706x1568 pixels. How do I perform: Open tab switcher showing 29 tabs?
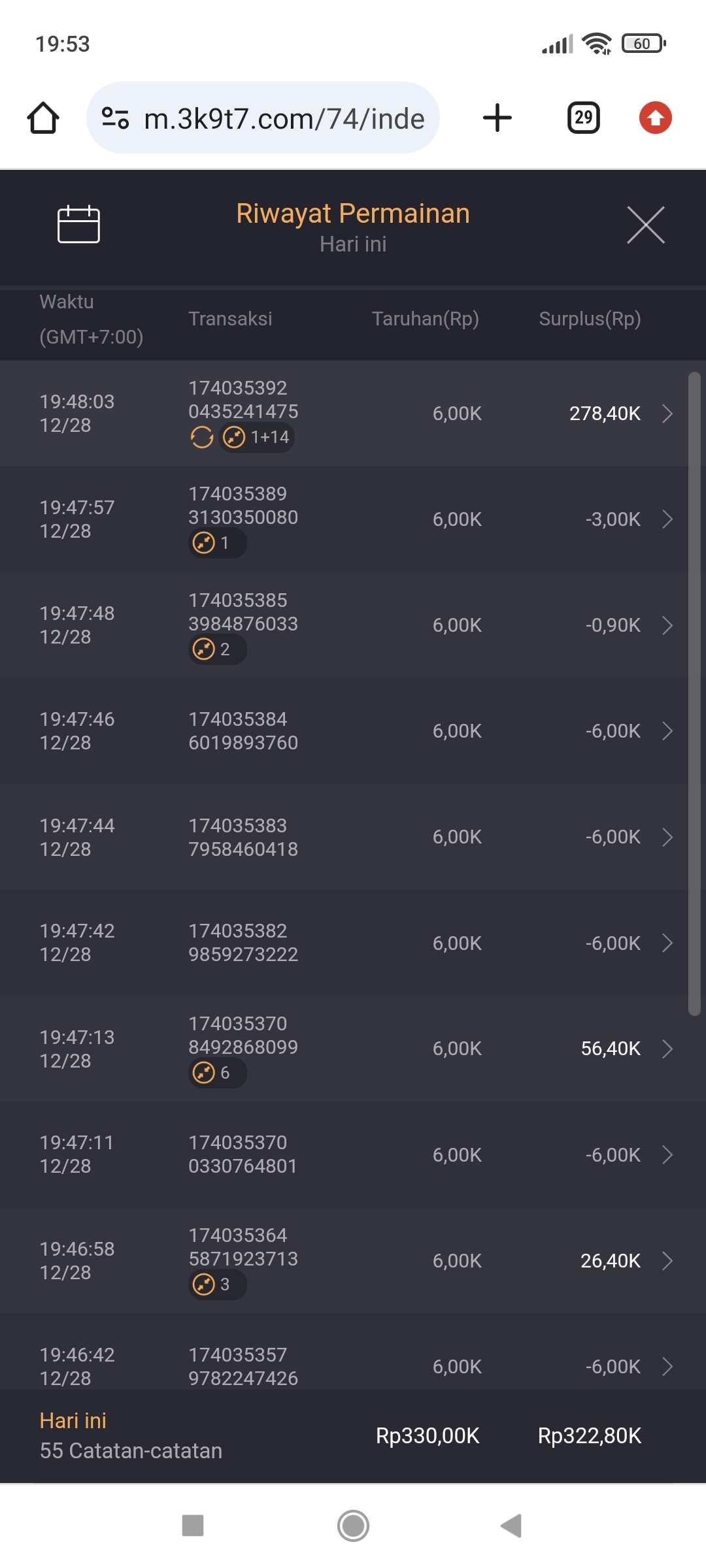point(583,118)
